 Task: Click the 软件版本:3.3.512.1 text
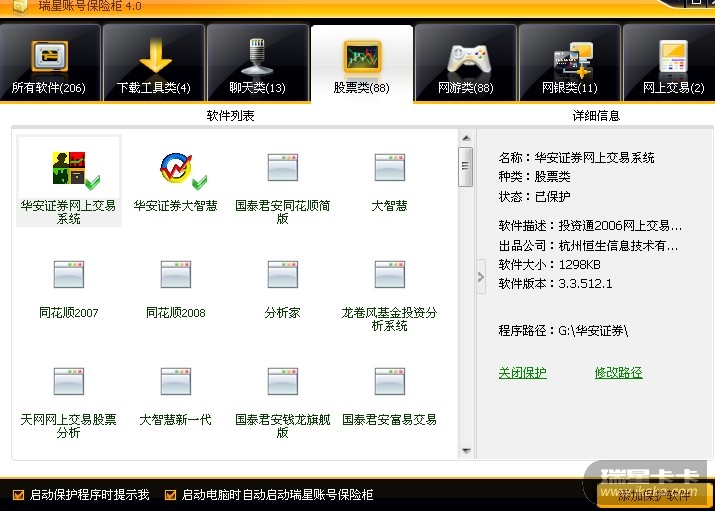pyautogui.click(x=555, y=284)
